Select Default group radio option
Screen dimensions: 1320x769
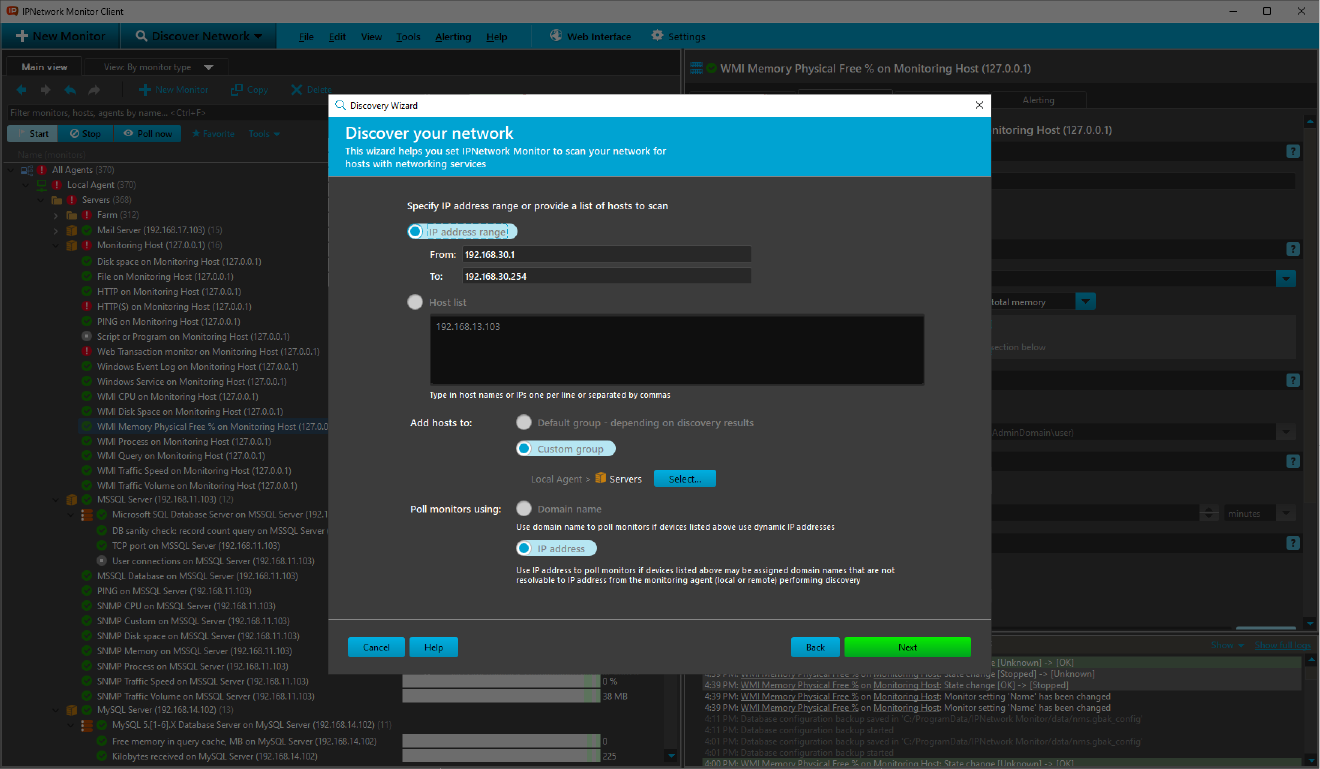[x=524, y=423]
